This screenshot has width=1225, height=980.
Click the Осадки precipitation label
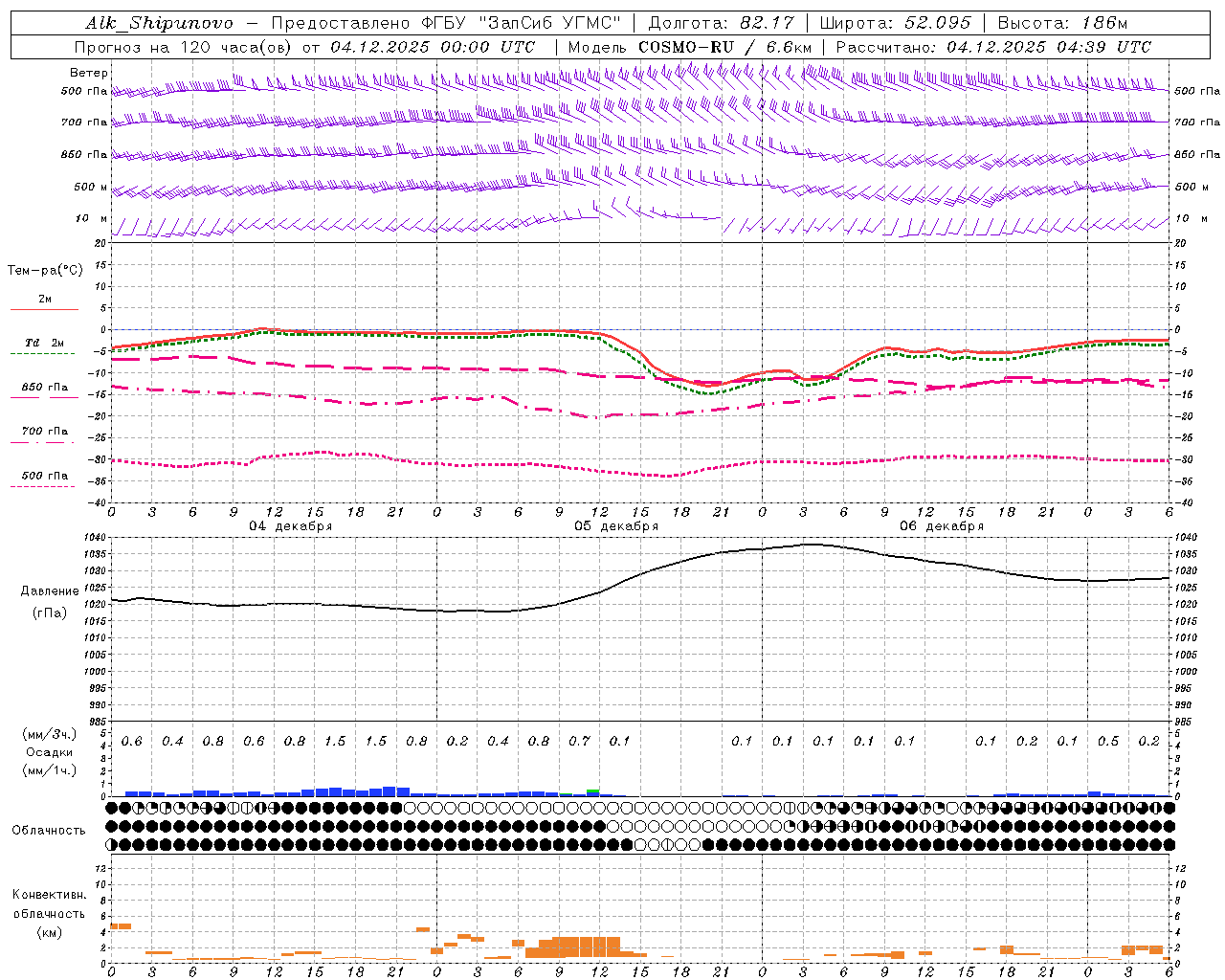(50, 752)
